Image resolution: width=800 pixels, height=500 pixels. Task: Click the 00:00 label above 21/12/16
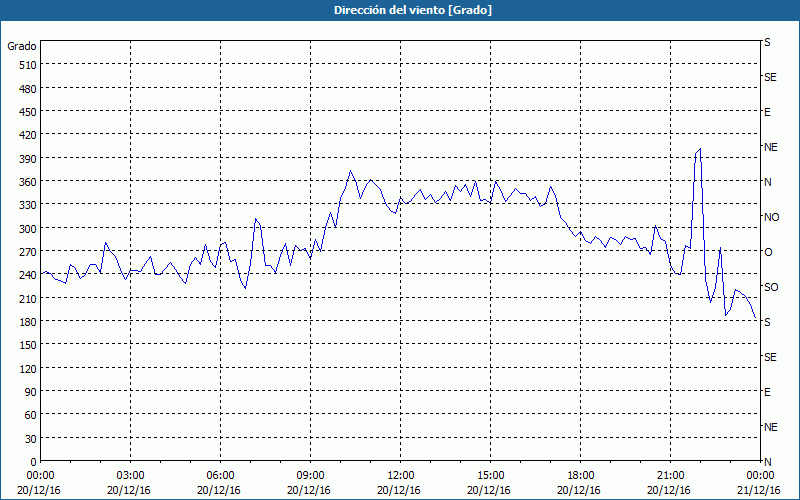pyautogui.click(x=760, y=476)
